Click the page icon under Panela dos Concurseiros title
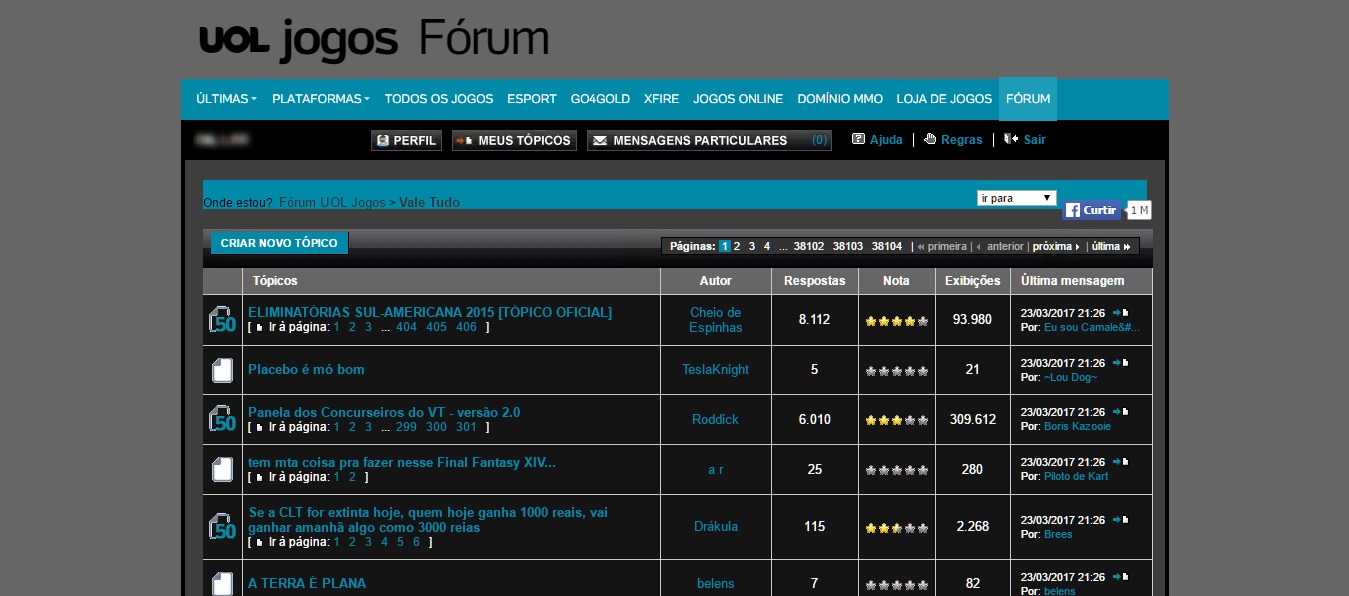This screenshot has height=596, width=1349. pos(260,427)
